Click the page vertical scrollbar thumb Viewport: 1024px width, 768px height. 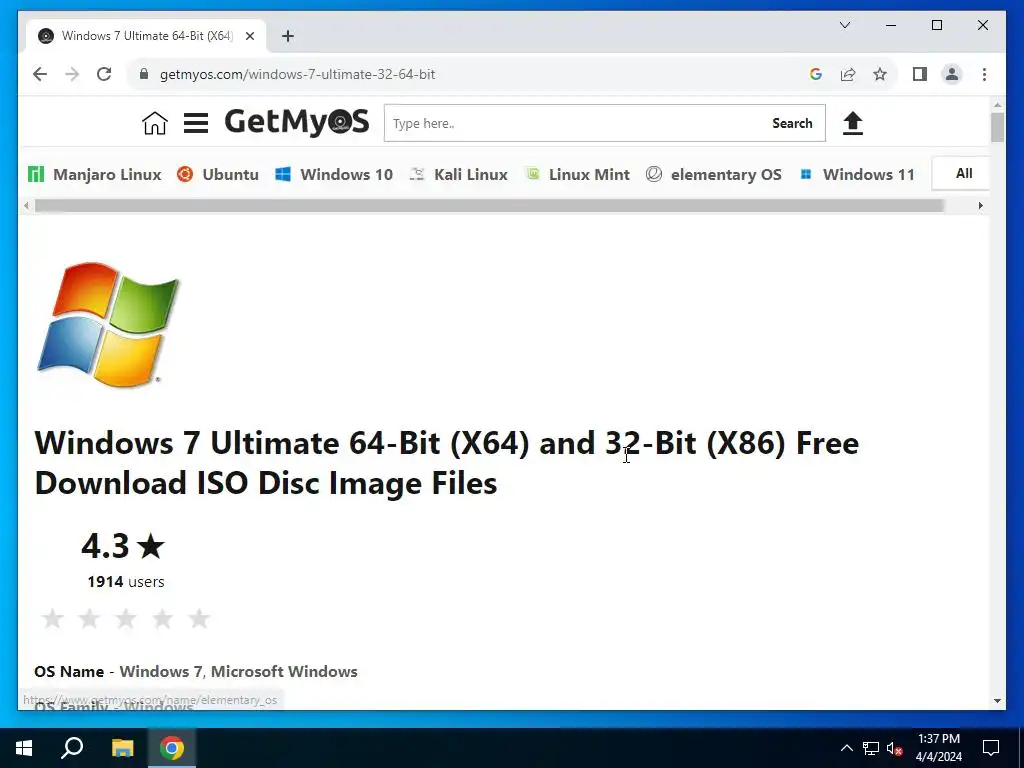(x=997, y=127)
